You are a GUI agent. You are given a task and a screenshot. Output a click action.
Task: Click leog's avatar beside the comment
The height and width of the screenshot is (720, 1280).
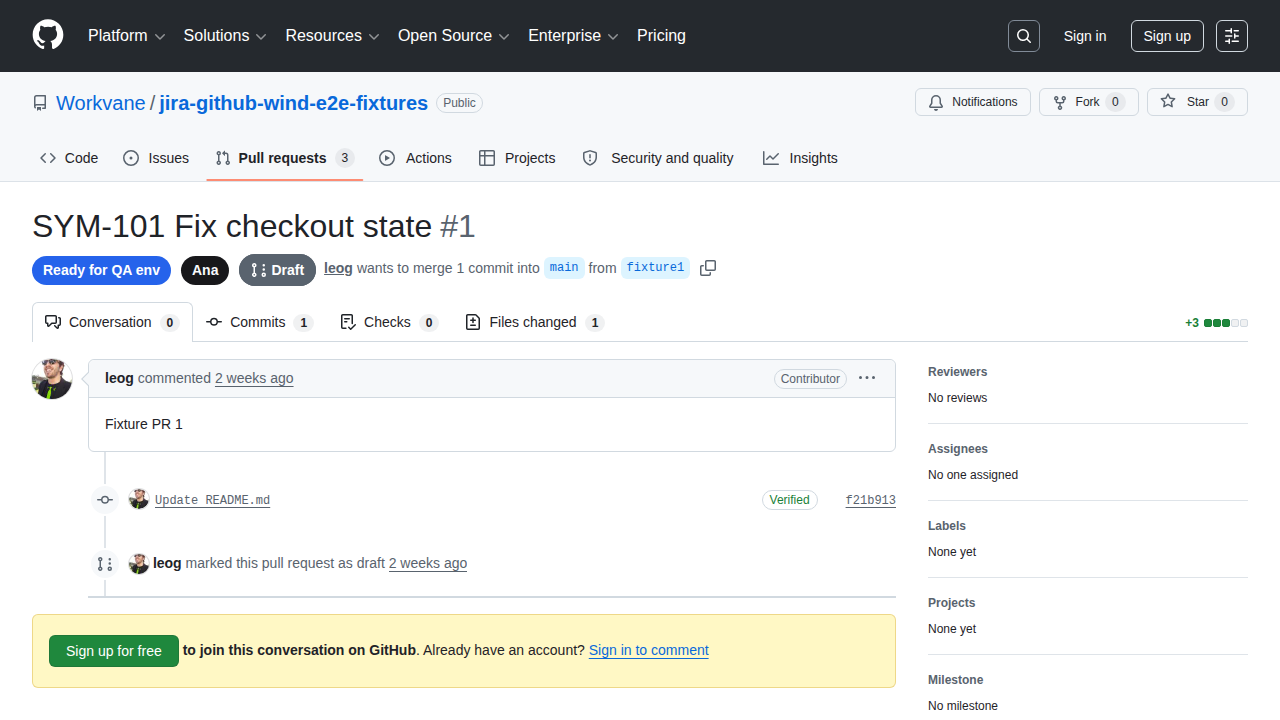[x=52, y=379]
